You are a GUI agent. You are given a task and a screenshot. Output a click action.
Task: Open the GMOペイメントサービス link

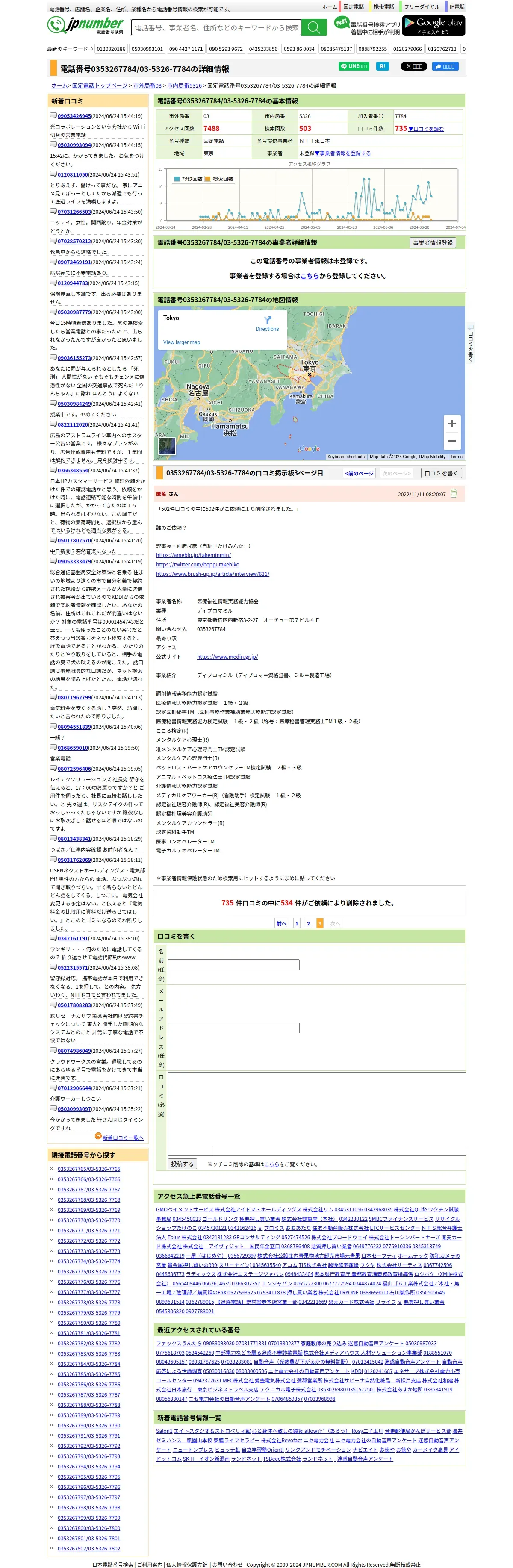click(184, 1209)
